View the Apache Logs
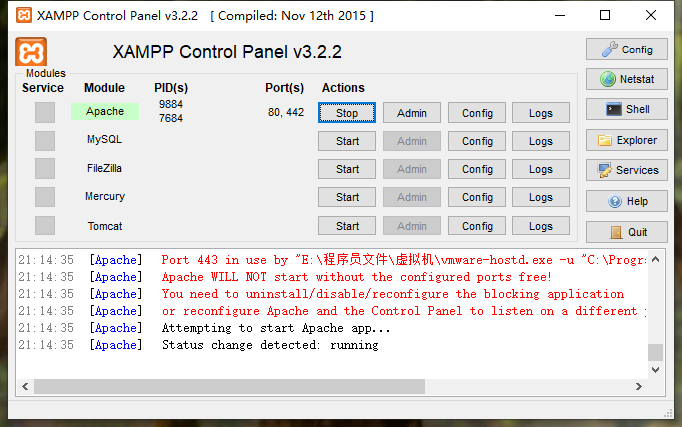Viewport: 682px width, 427px height. click(x=541, y=113)
